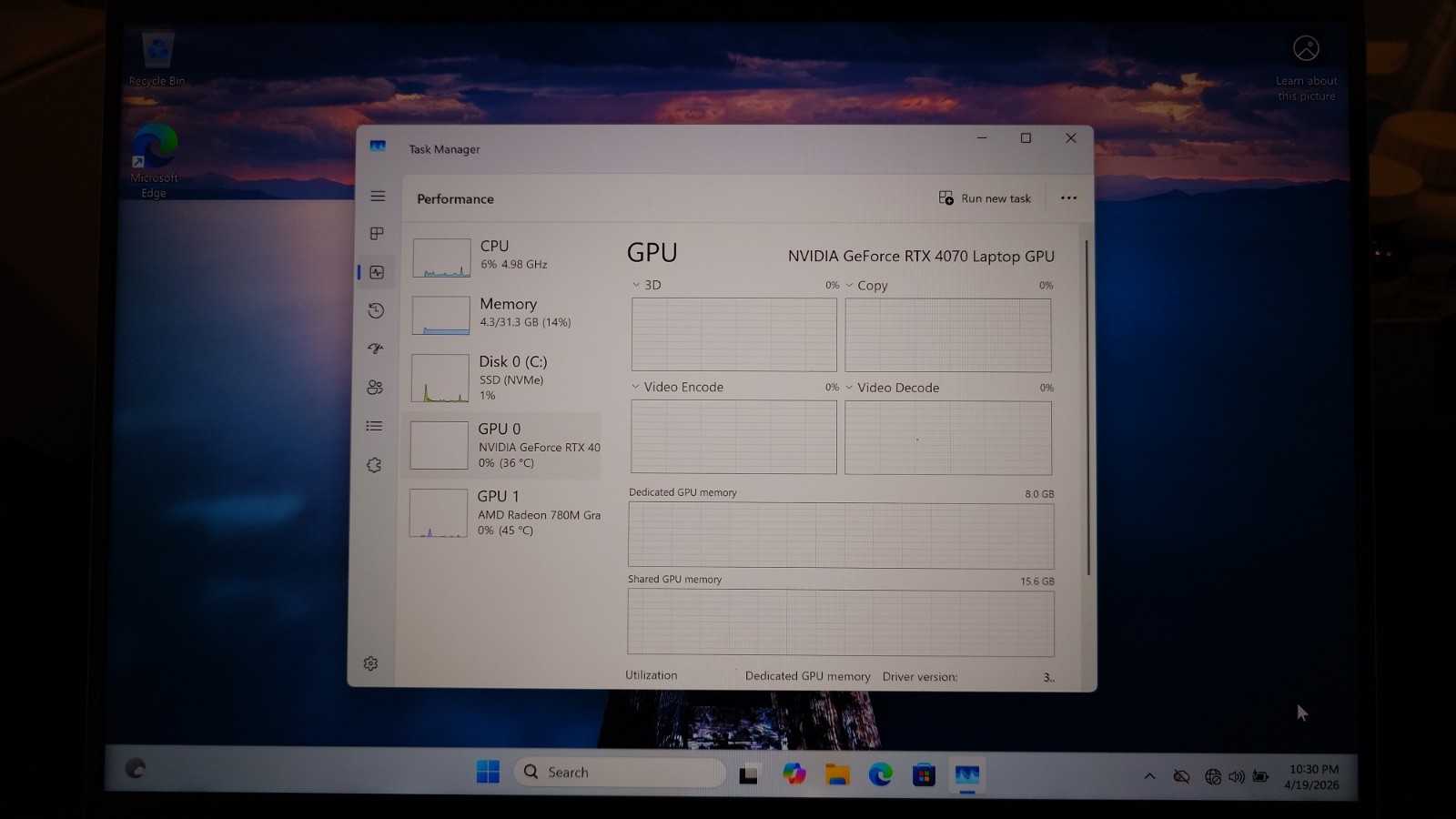Screen dimensions: 1456x819
Task: Click the taskbar Search box
Action: 620,773
